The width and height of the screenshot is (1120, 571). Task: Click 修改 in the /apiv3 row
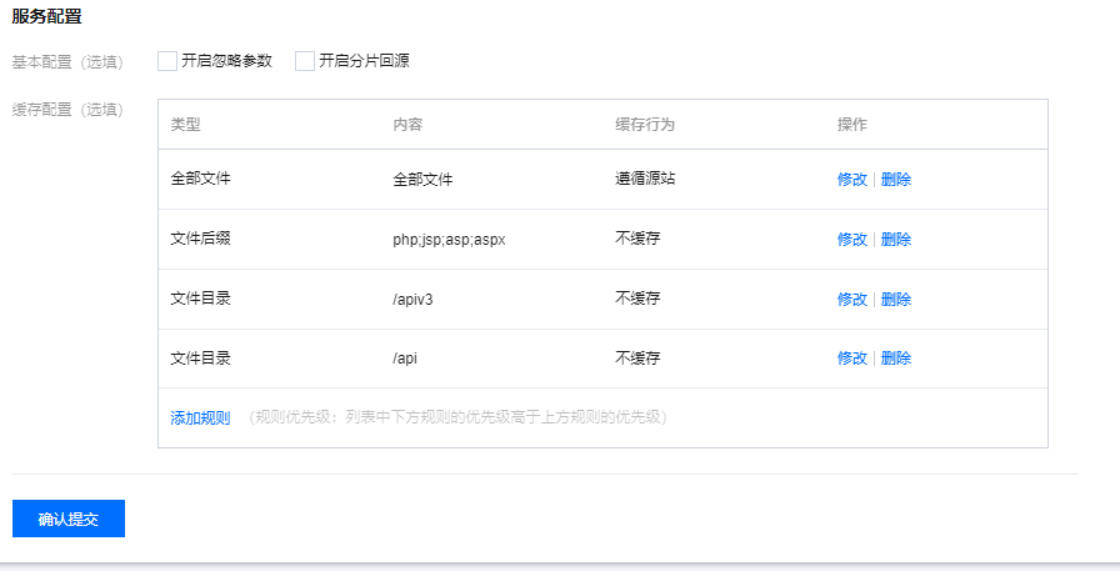852,299
